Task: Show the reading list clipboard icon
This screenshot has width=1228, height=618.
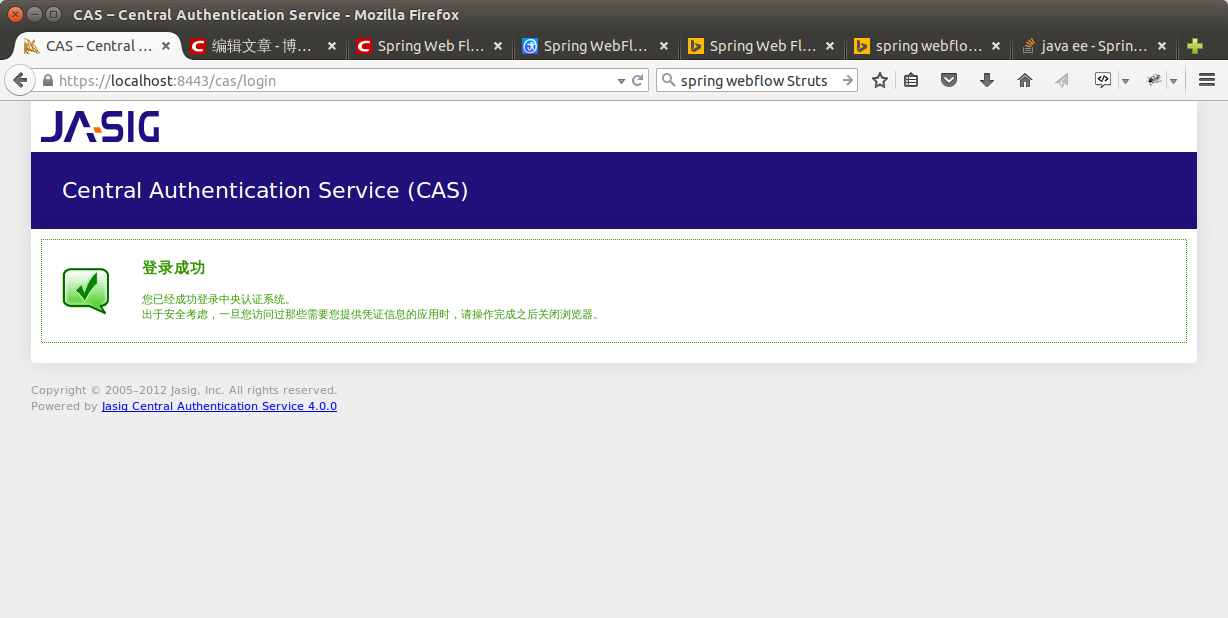Action: 911,79
